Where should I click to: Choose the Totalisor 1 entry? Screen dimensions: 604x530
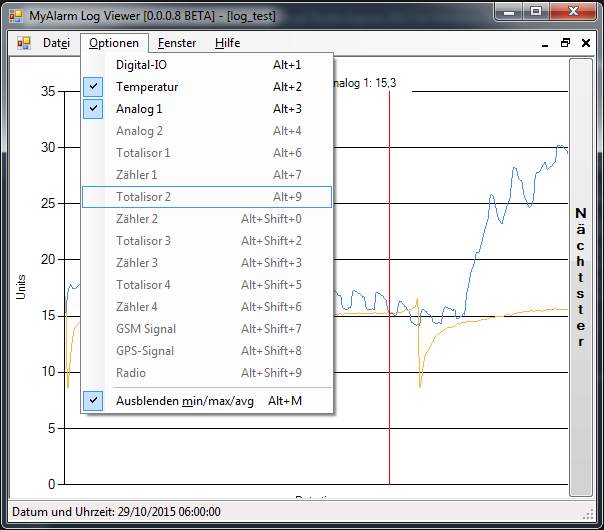(x=207, y=153)
